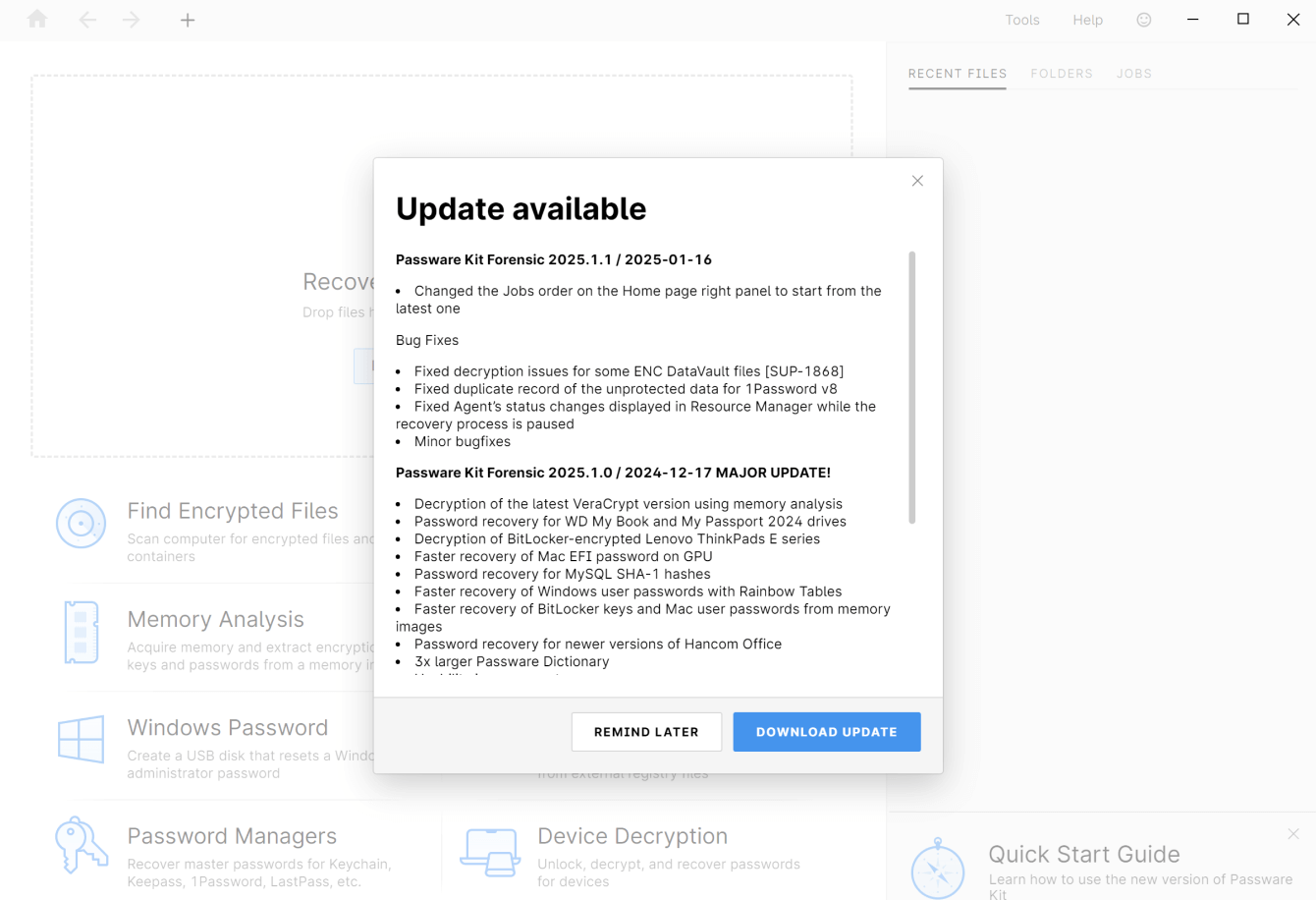Maximize the Passware window
The image size is (1316, 900).
[x=1243, y=20]
